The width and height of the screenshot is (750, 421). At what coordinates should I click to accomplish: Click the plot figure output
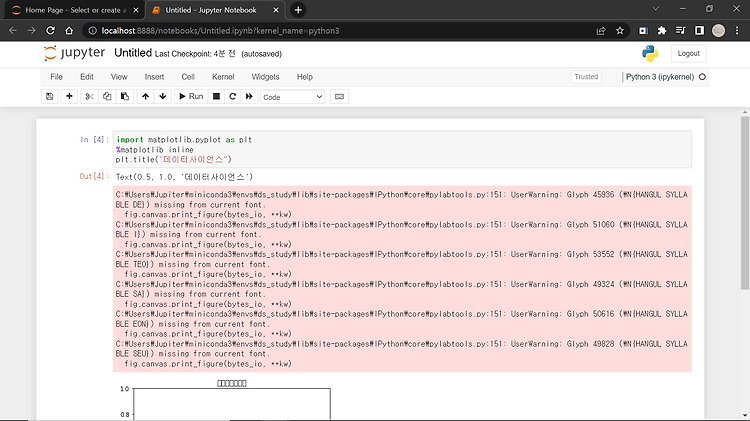(x=225, y=399)
